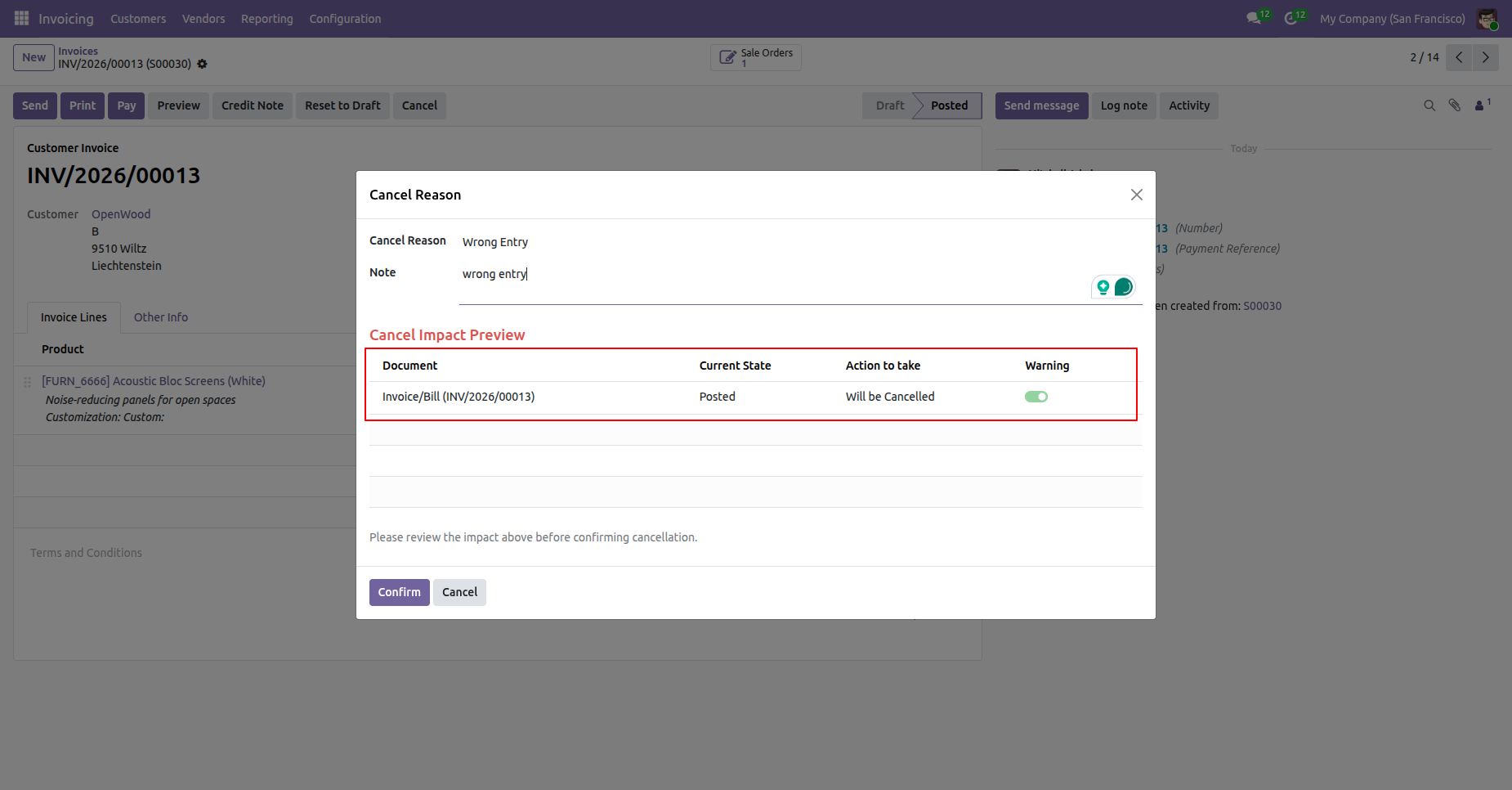1512x790 pixels.
Task: Search the chatter messages with magnifier icon
Action: click(x=1429, y=105)
